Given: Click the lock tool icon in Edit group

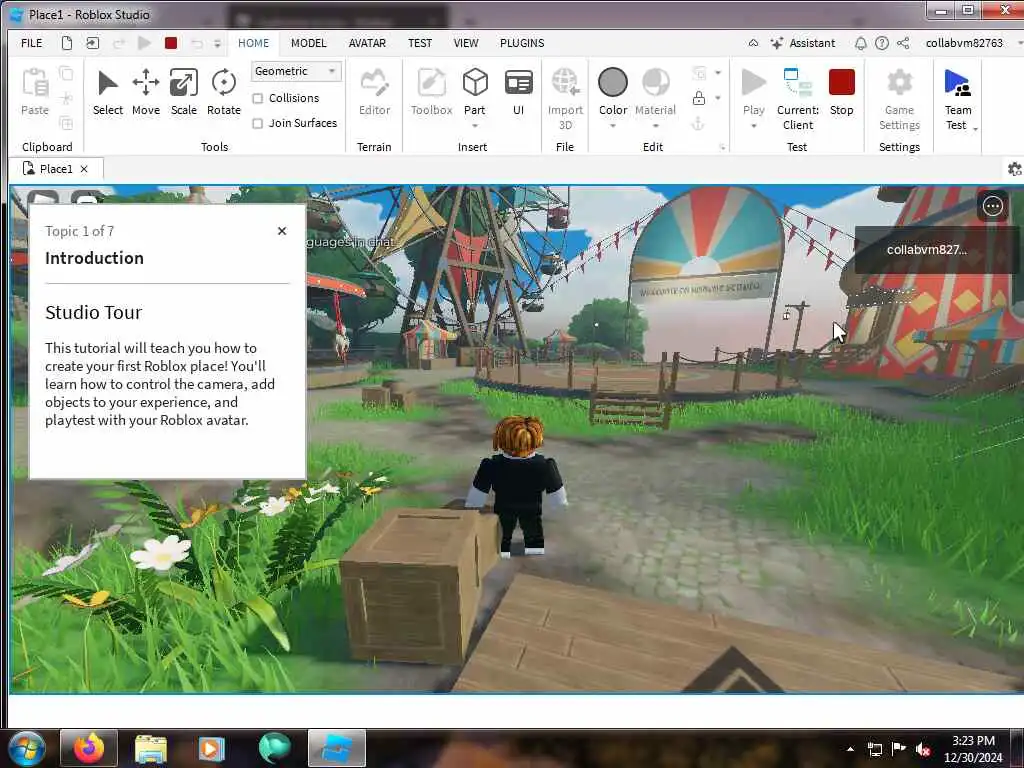Looking at the screenshot, I should (x=699, y=98).
